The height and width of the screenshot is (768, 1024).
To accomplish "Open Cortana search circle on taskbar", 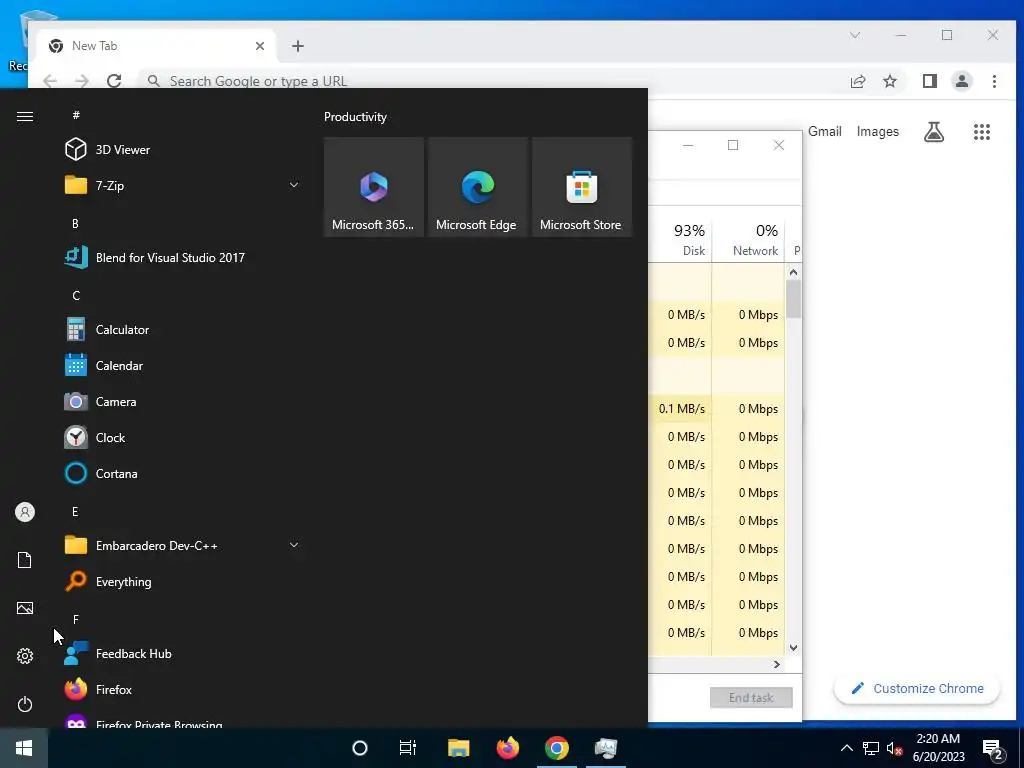I will click(360, 748).
